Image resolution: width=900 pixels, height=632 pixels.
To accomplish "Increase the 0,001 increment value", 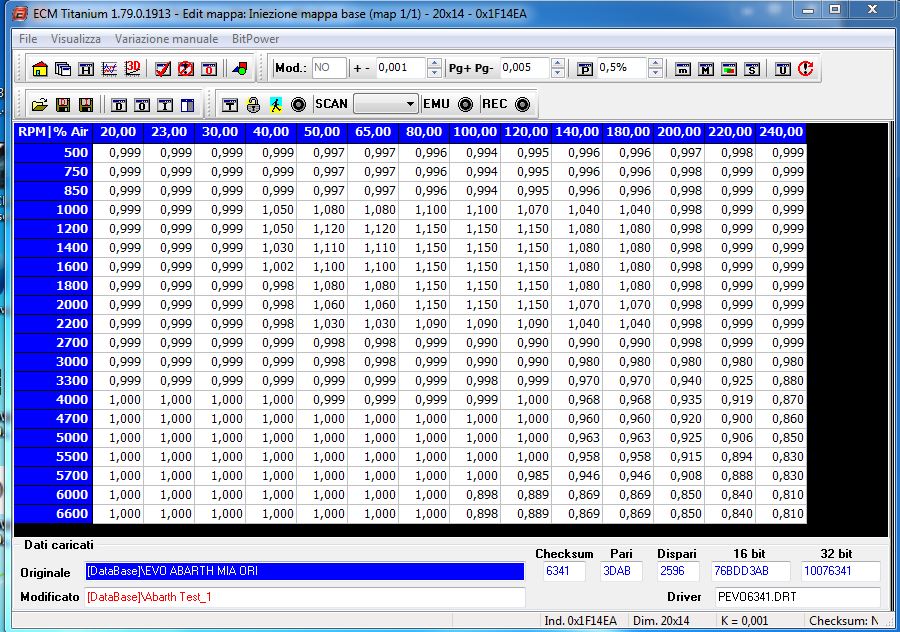I will pos(435,63).
